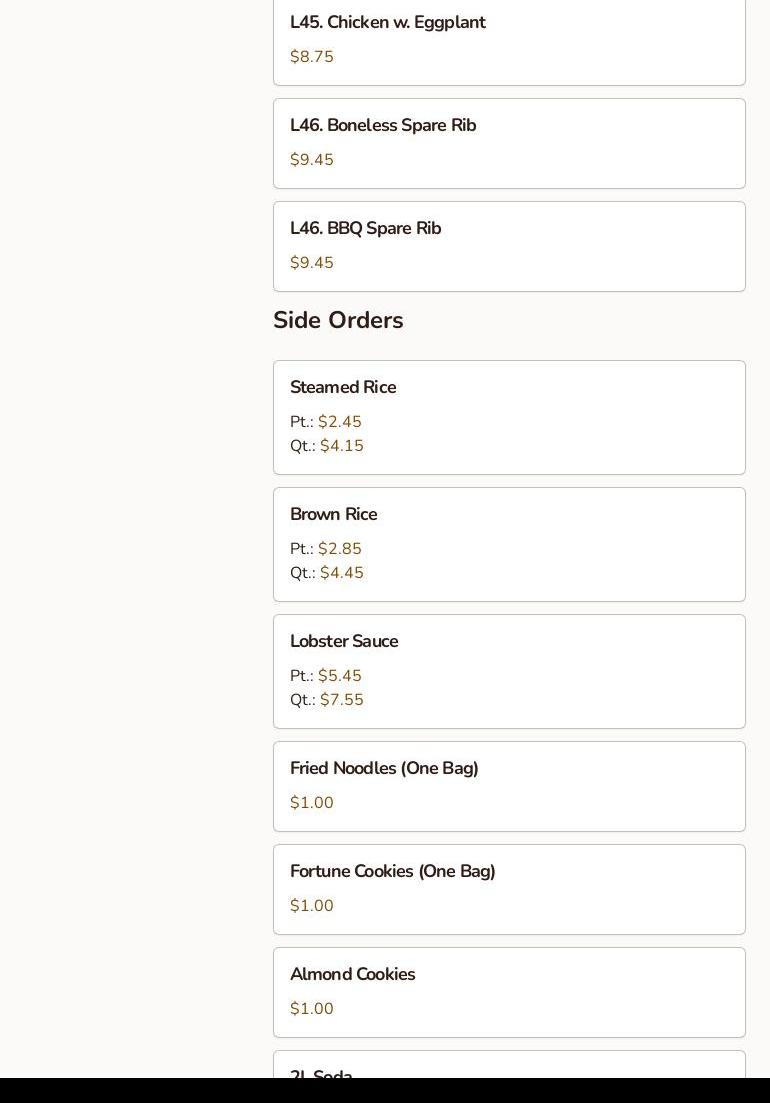Choose the Brown Rice pint price $2.85
This screenshot has width=770, height=1103.
pyautogui.click(x=340, y=549)
